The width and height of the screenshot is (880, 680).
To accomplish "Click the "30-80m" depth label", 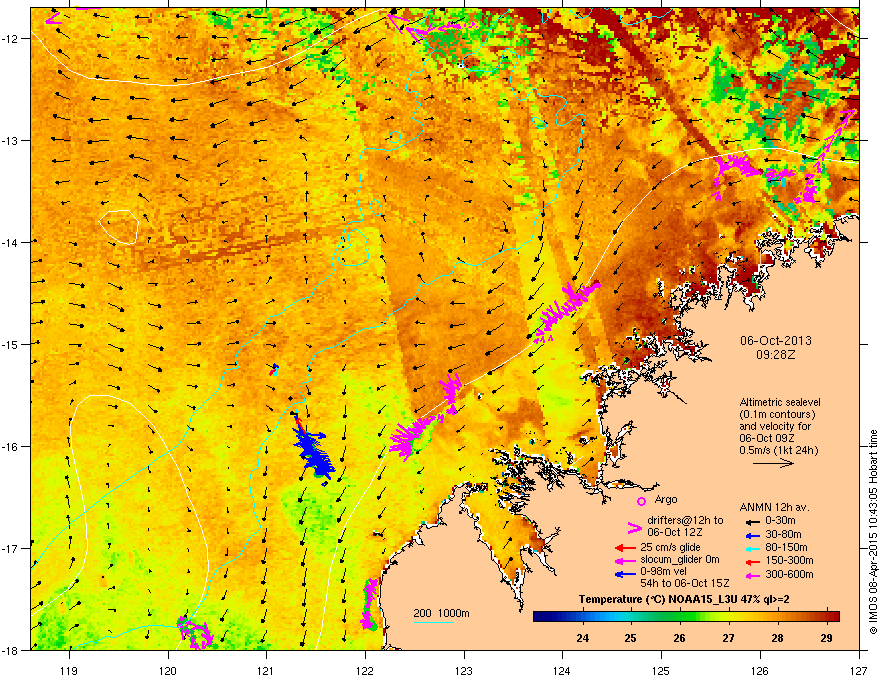I will (783, 535).
